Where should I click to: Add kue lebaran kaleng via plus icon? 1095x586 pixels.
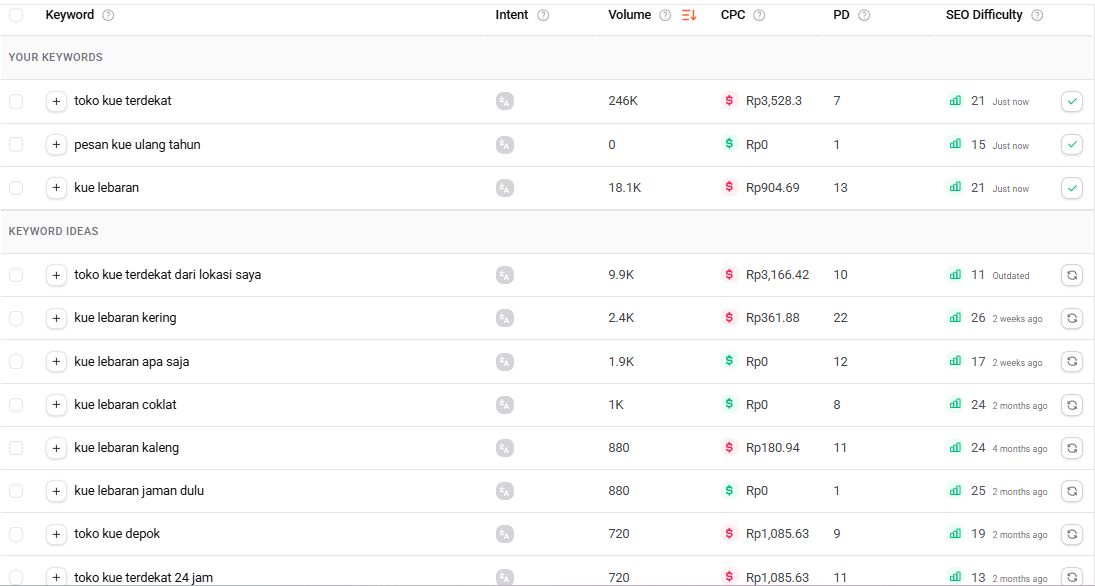coord(57,448)
